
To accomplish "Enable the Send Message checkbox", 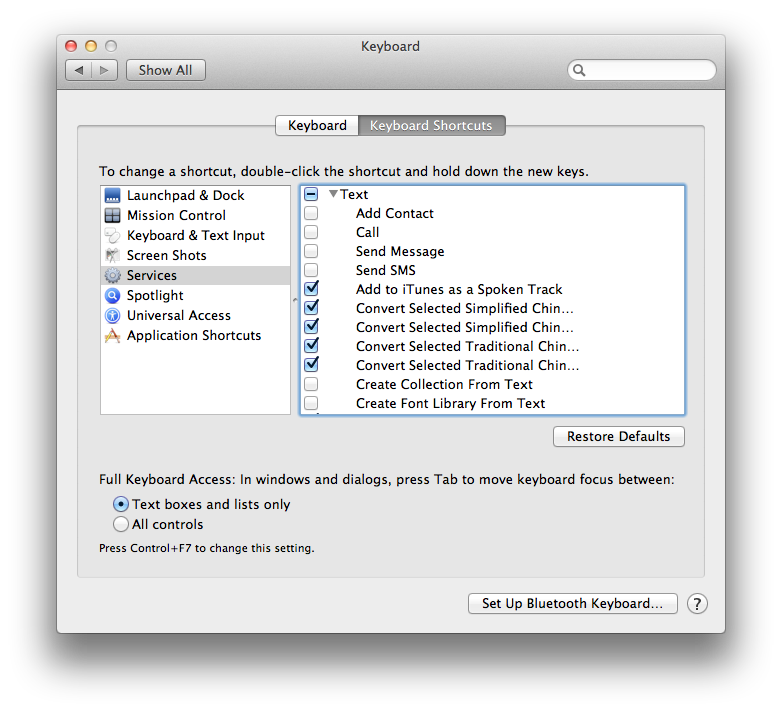I will [311, 251].
